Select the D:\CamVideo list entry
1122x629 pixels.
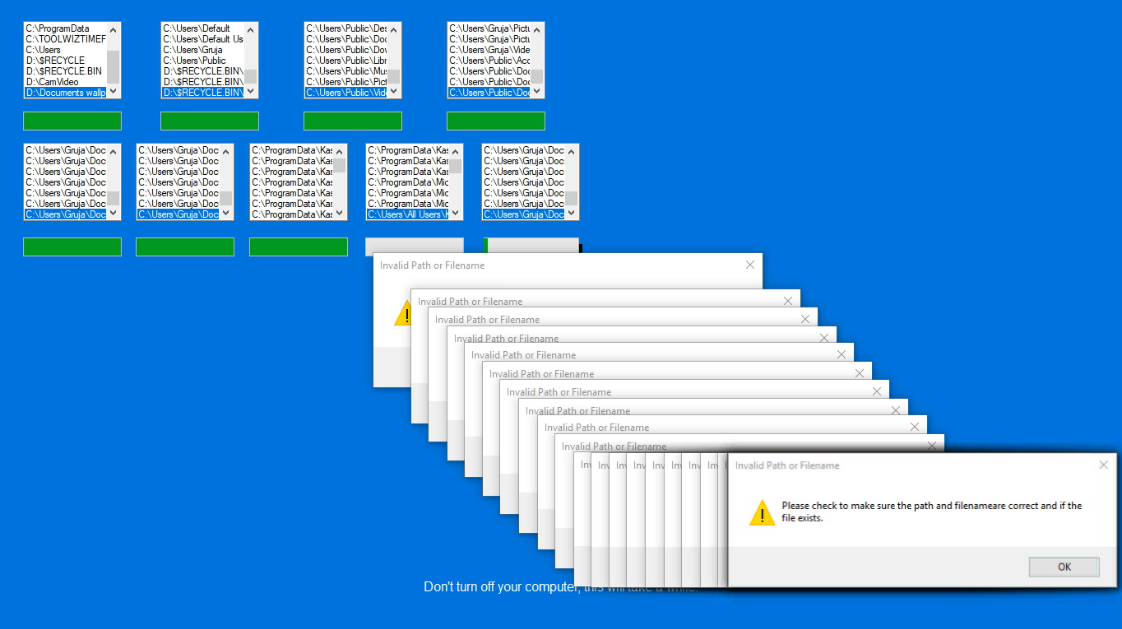tap(65, 82)
